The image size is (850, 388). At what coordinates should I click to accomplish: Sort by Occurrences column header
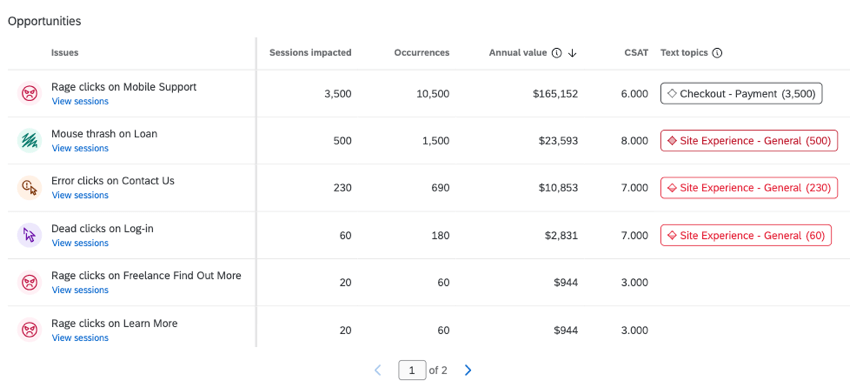422,53
